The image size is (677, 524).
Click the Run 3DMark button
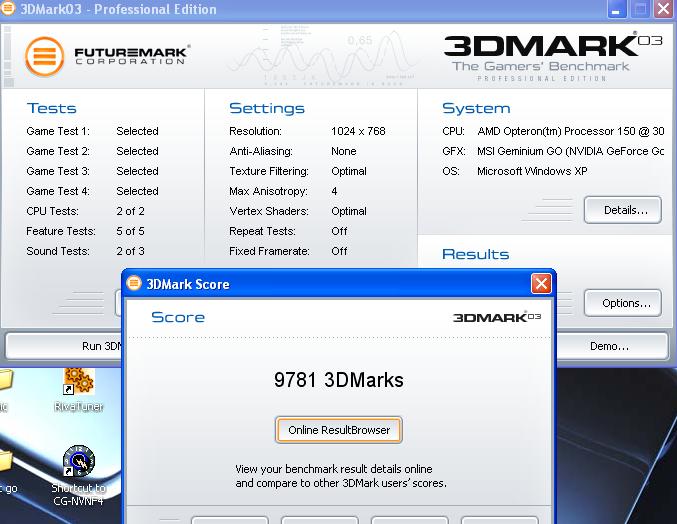click(x=64, y=346)
